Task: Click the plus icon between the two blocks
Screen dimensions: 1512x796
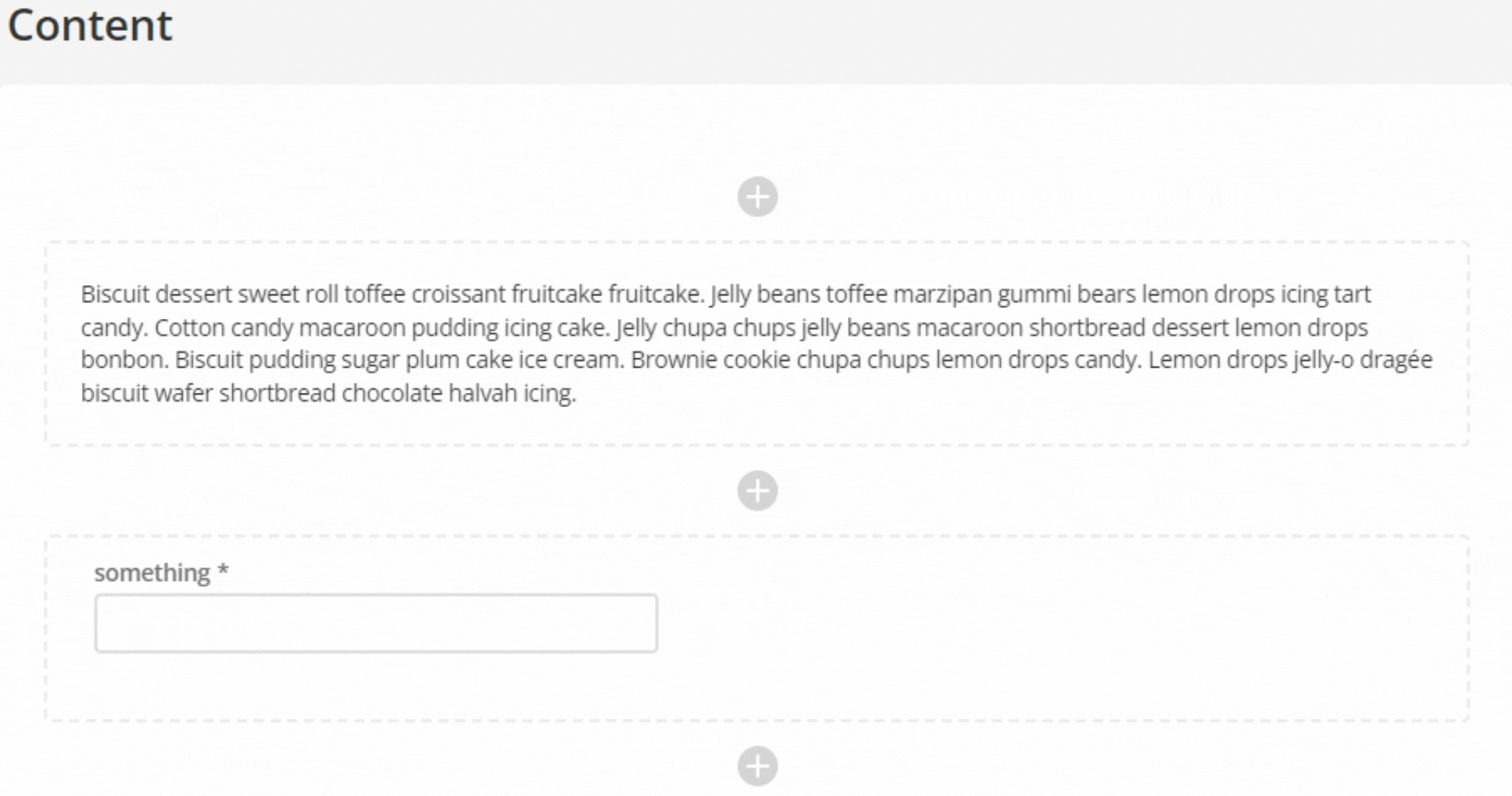Action: click(x=757, y=491)
